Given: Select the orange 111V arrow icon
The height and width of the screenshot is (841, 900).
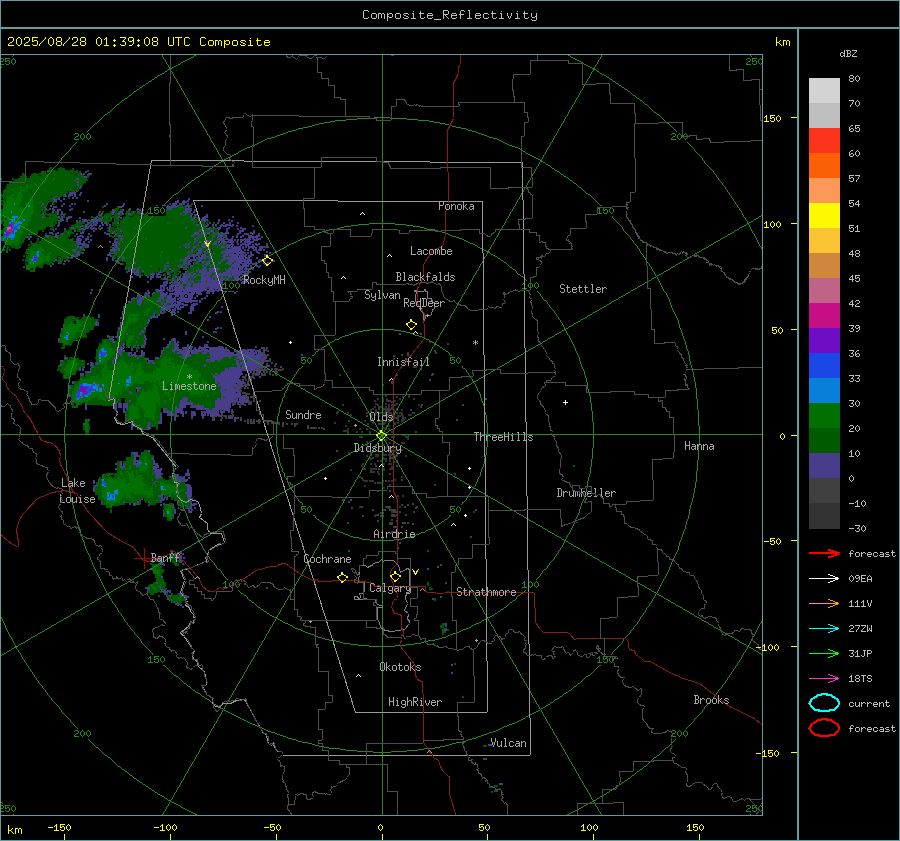Looking at the screenshot, I should [x=824, y=603].
